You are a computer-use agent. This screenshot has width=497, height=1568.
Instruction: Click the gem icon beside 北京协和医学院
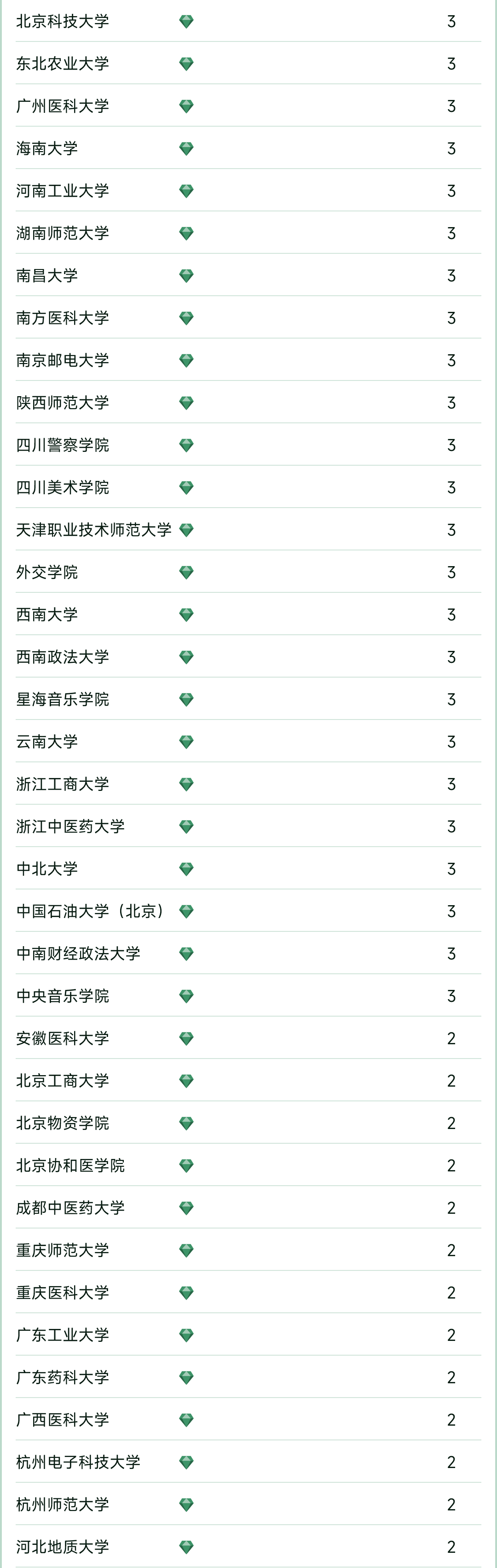(186, 1166)
